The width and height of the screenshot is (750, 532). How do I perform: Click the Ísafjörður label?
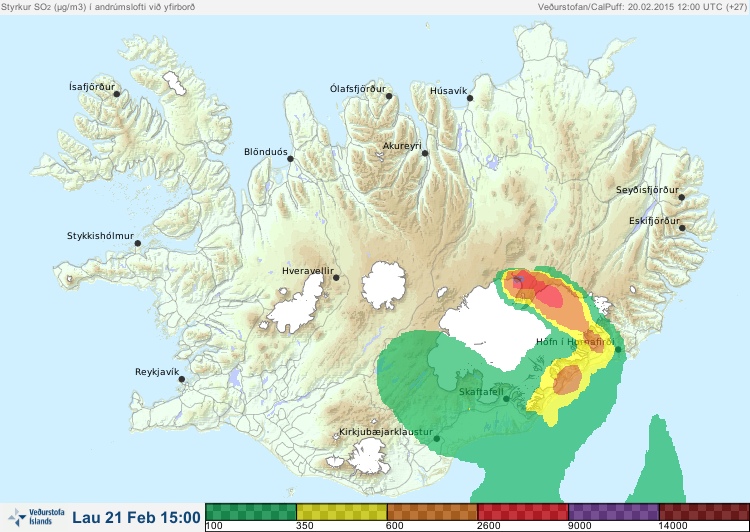[x=92, y=87]
